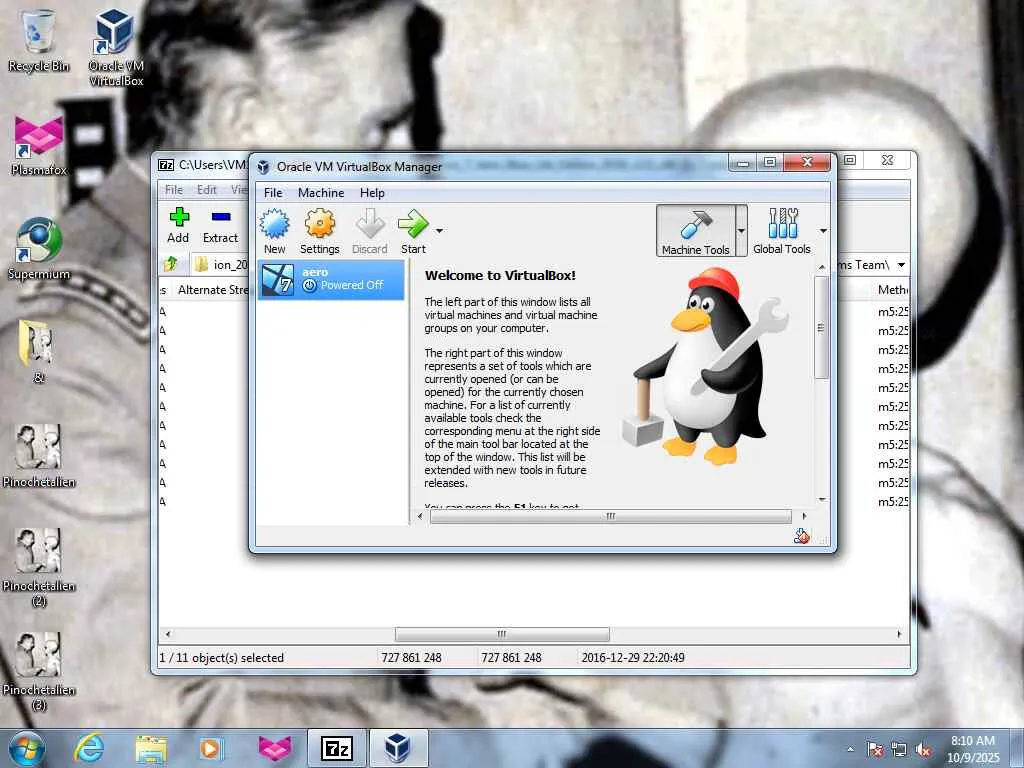Open the File menu in 7-Zip window
Screen dimensions: 1024x768
pos(174,189)
